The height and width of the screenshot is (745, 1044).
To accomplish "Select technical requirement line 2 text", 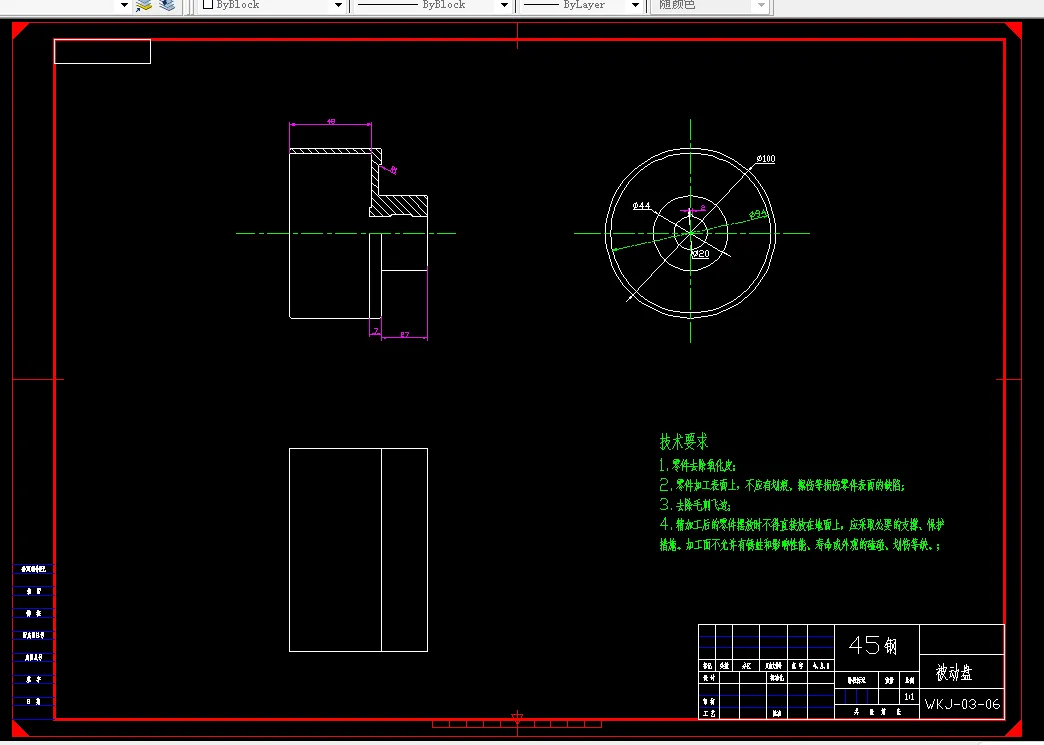I will (782, 485).
